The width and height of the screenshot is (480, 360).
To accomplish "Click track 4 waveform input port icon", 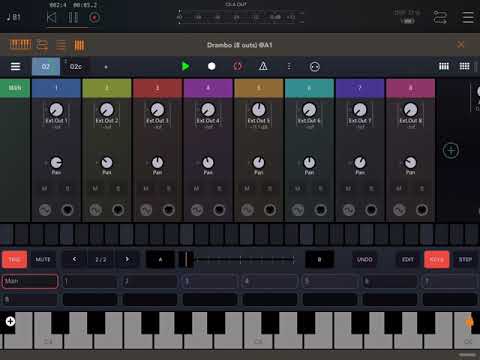I will click(x=197, y=210).
